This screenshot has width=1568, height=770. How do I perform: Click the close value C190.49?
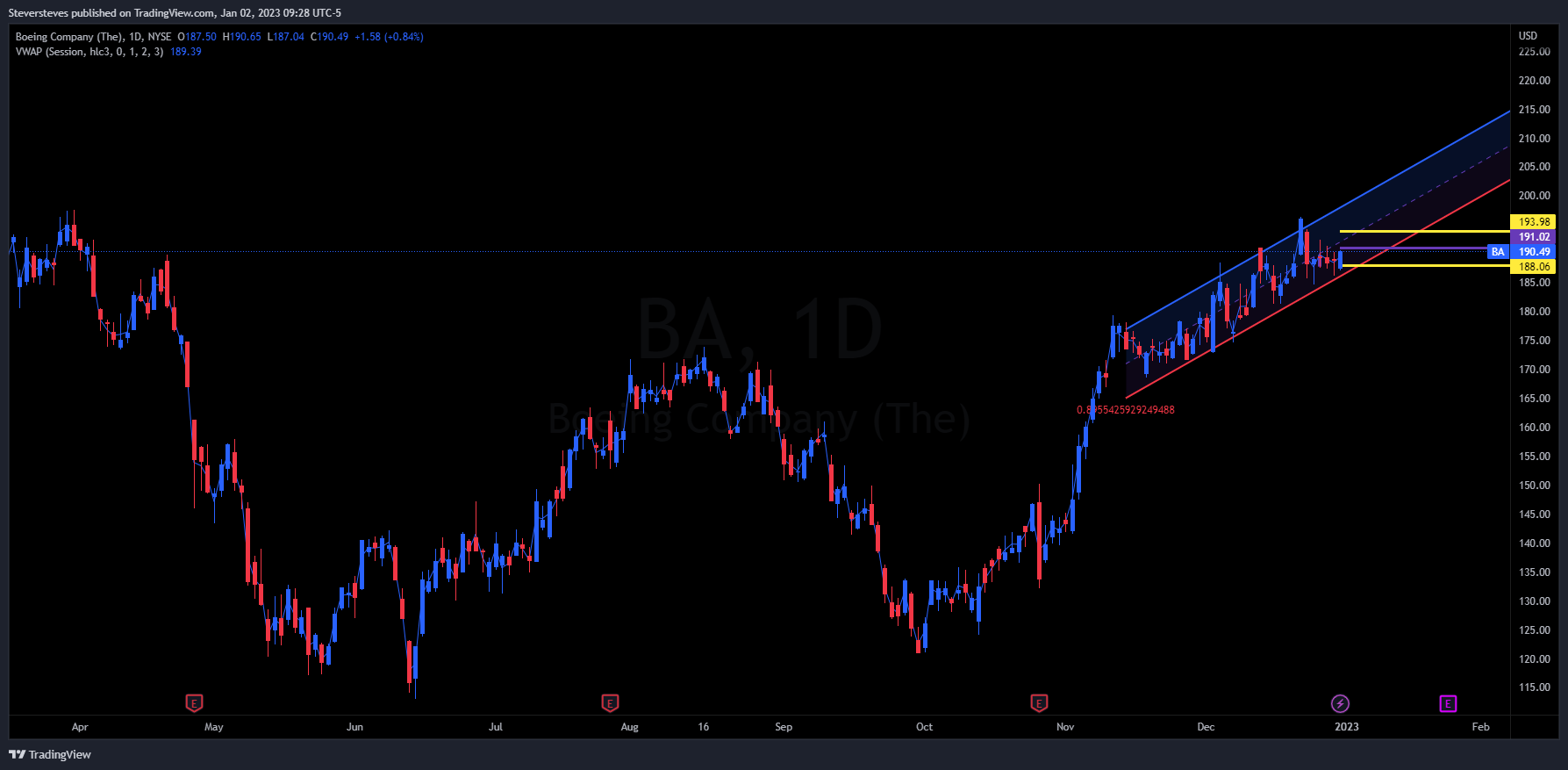coord(330,37)
